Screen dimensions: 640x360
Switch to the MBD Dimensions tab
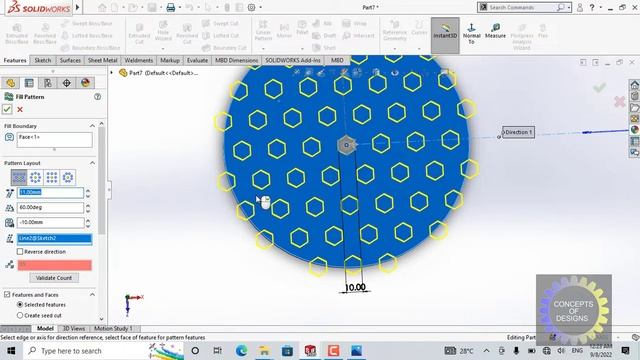click(x=236, y=60)
